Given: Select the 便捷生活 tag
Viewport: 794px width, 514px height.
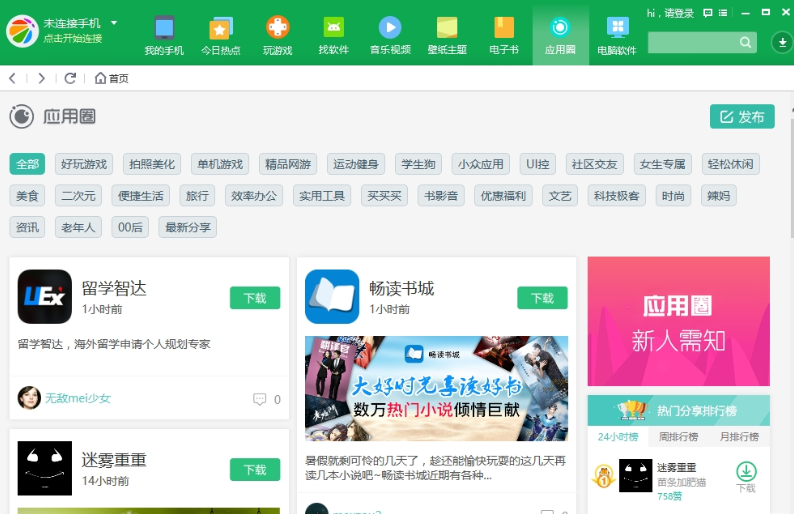Looking at the screenshot, I should point(141,195).
